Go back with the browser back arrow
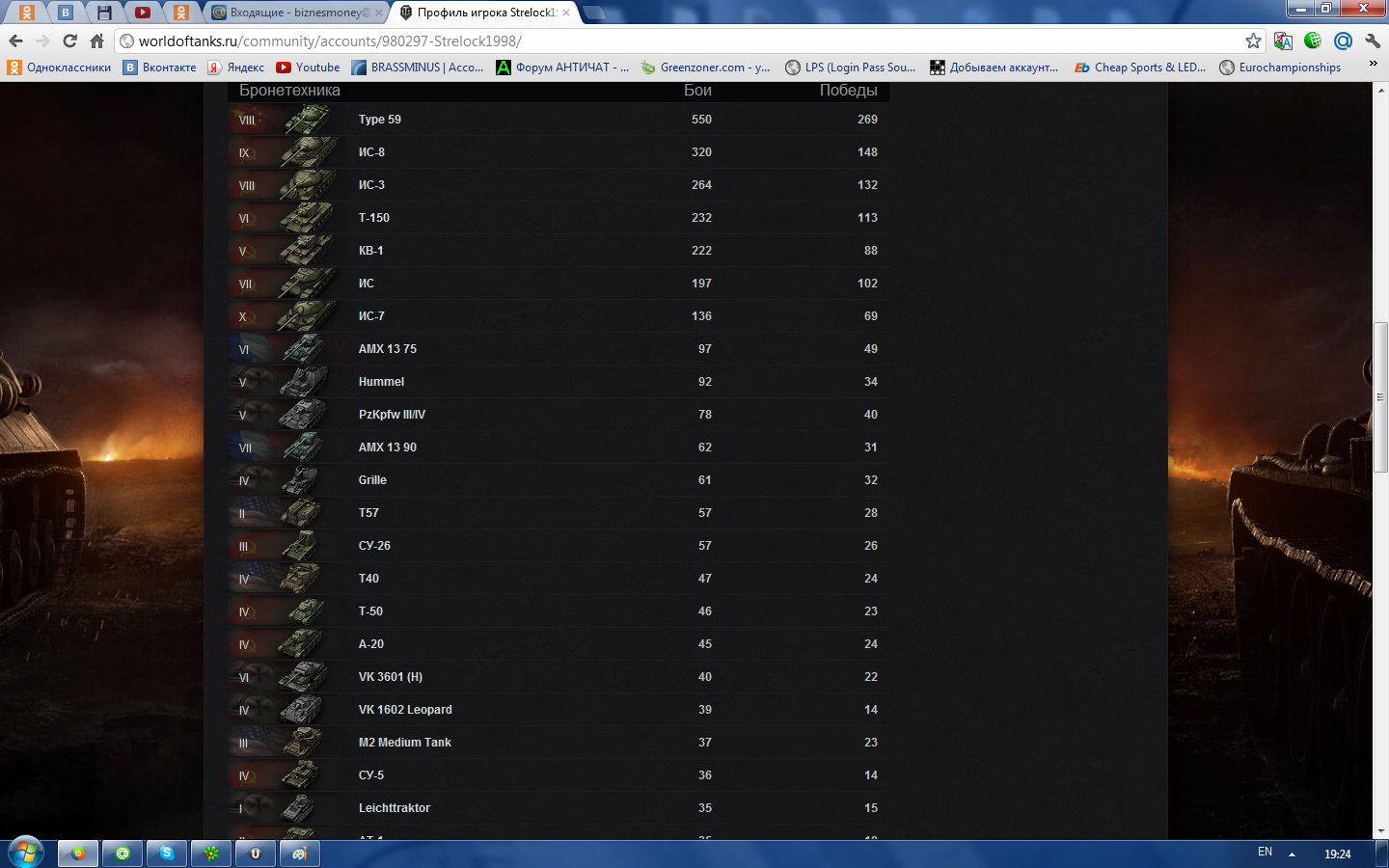The image size is (1389, 868). click(15, 41)
